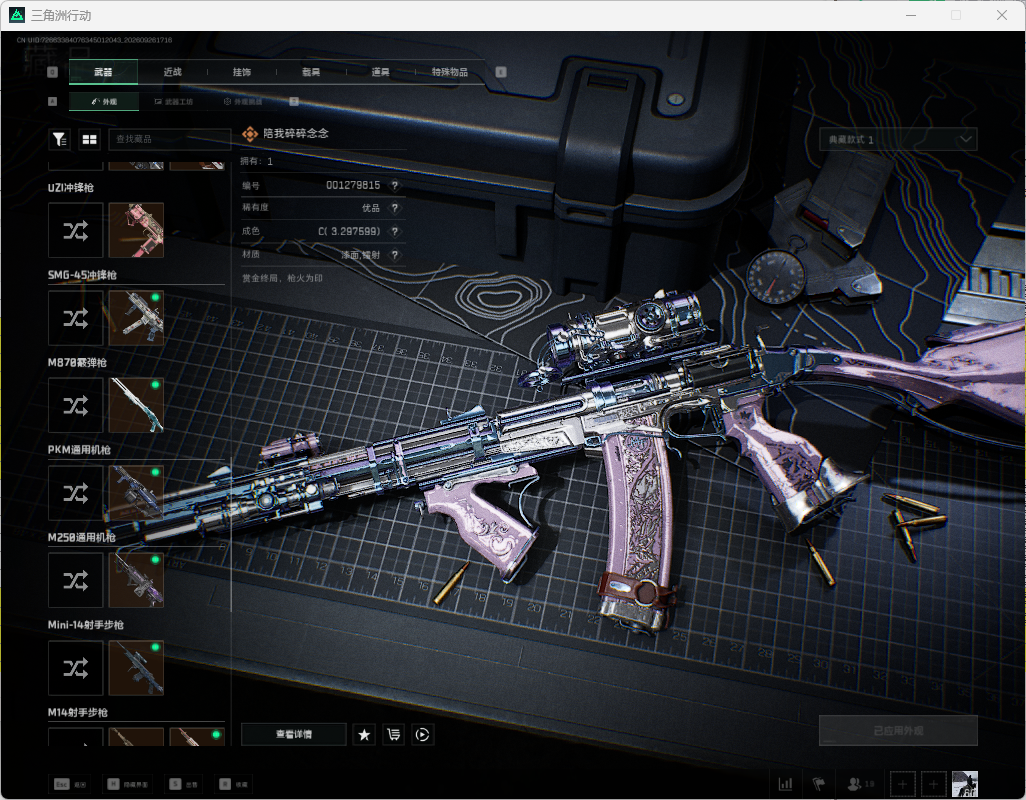Click the D key sub-tab-next indicator
The image size is (1026, 800).
point(294,101)
